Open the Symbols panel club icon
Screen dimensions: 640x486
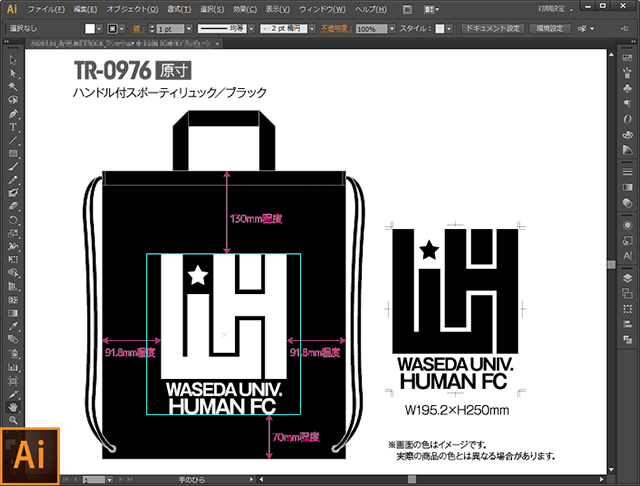[627, 87]
